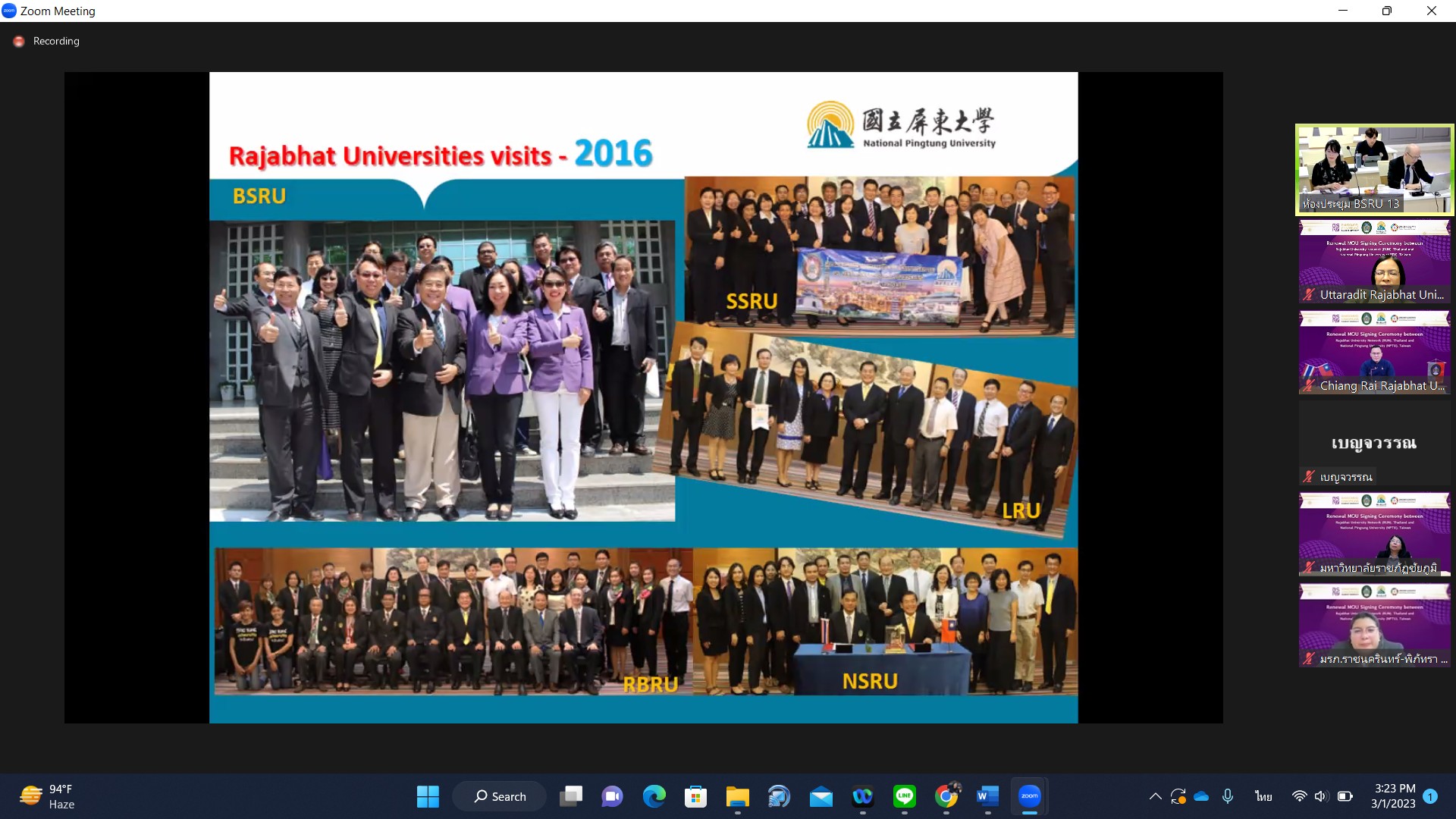Select BSRU 13 participant video thumbnail
The width and height of the screenshot is (1456, 819).
coord(1374,170)
